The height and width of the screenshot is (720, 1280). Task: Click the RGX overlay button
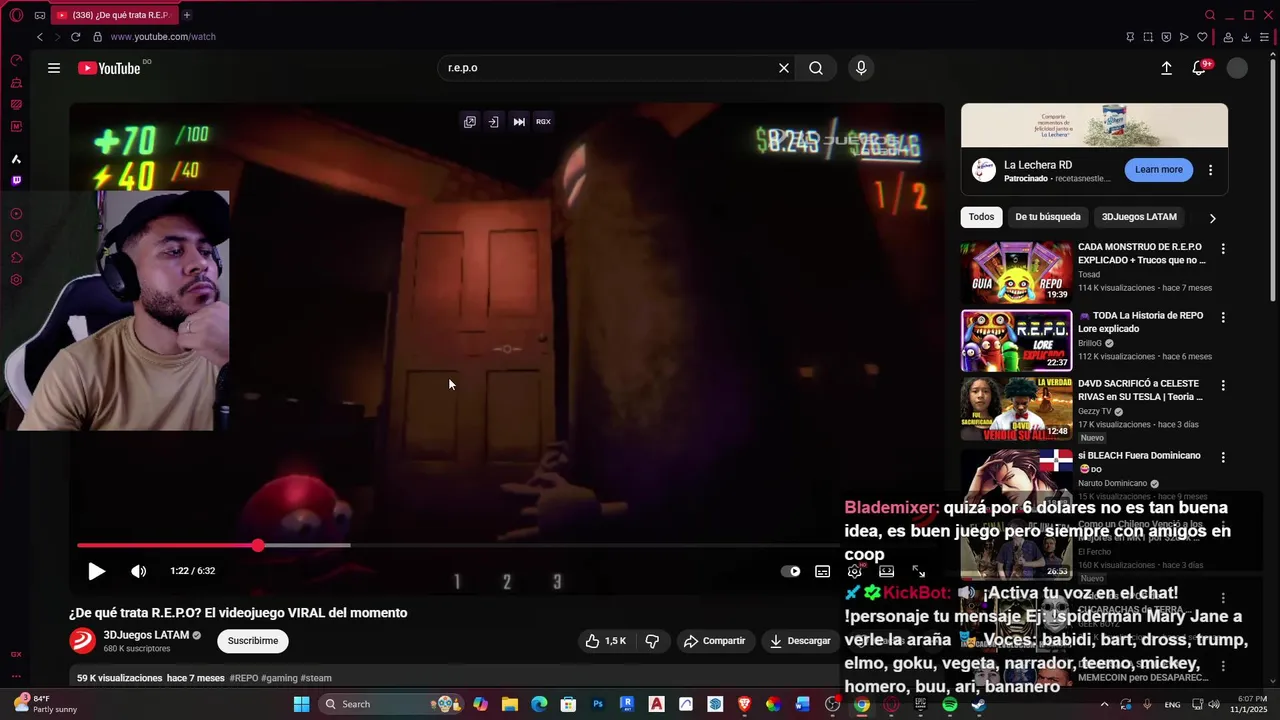[543, 122]
